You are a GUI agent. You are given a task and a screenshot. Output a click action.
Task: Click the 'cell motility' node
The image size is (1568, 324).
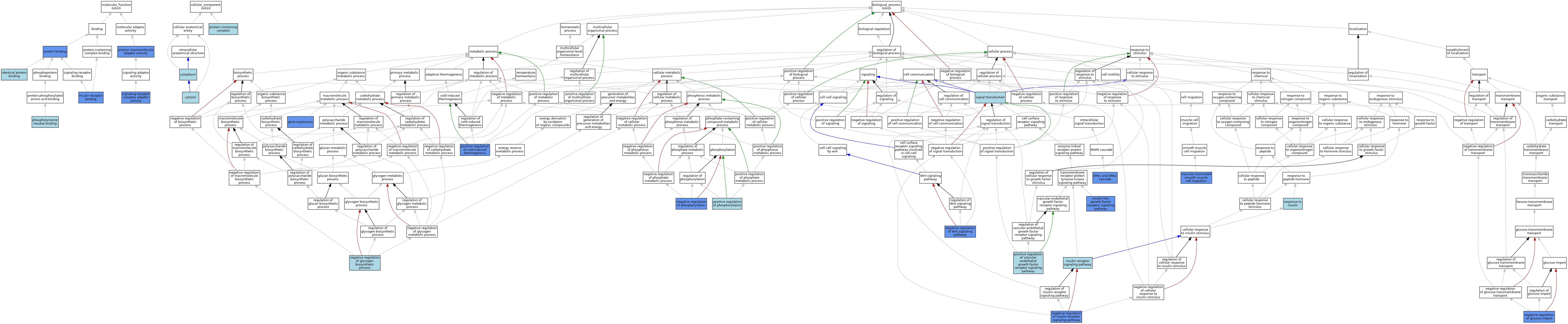pyautogui.click(x=1111, y=74)
